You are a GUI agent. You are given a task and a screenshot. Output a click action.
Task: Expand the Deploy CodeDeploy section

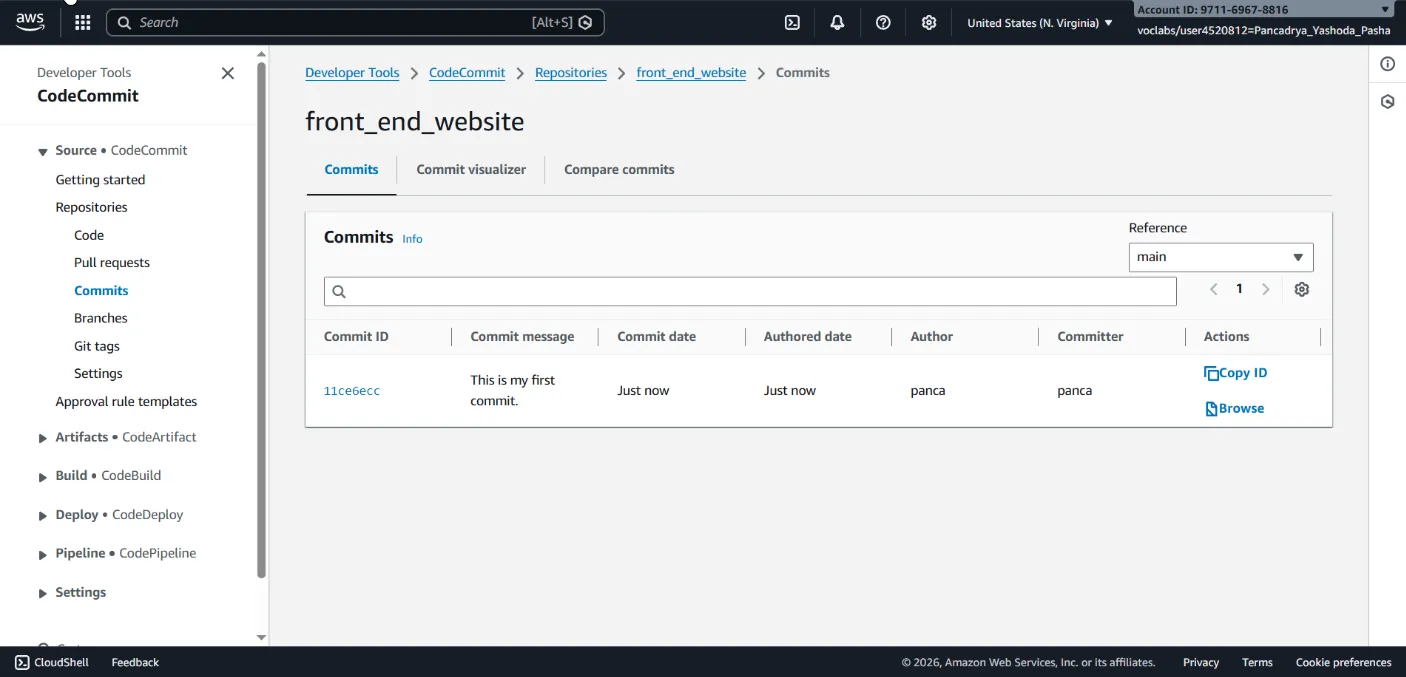[43, 516]
